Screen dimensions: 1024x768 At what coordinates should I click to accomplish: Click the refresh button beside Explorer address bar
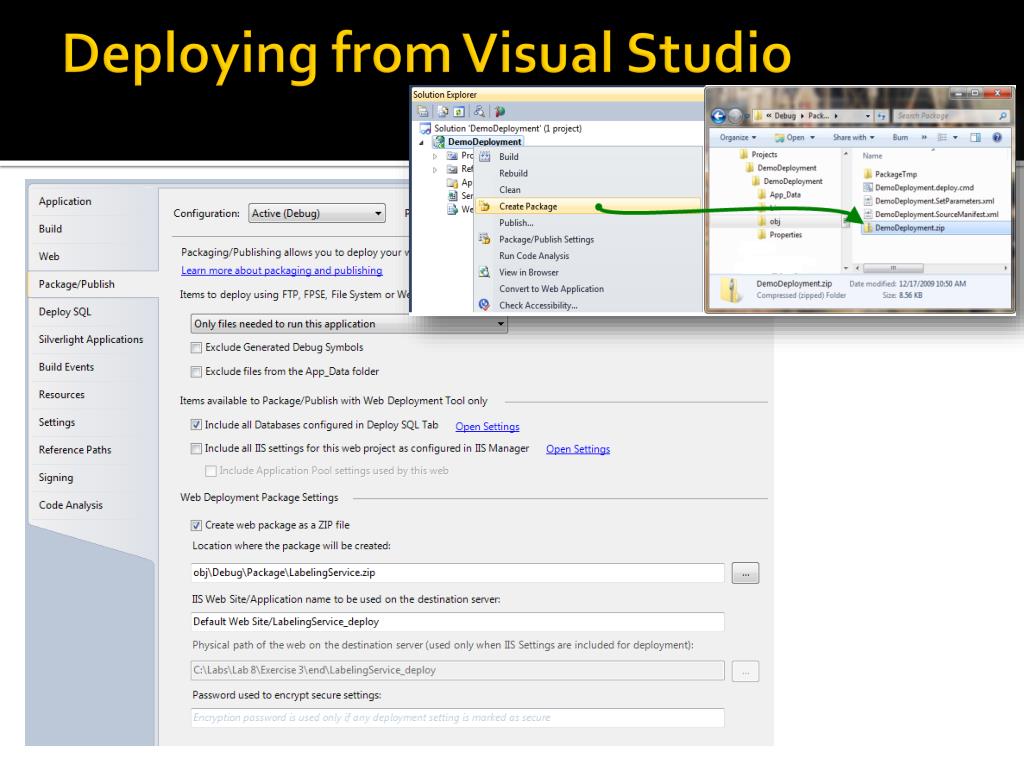click(881, 116)
